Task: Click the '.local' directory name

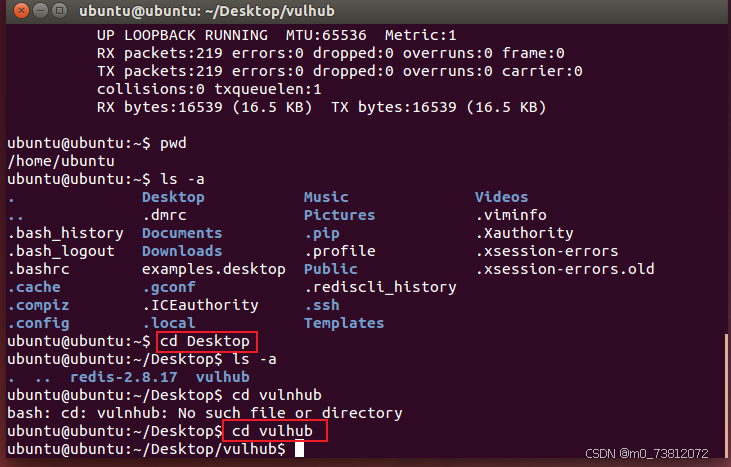Action: click(169, 323)
